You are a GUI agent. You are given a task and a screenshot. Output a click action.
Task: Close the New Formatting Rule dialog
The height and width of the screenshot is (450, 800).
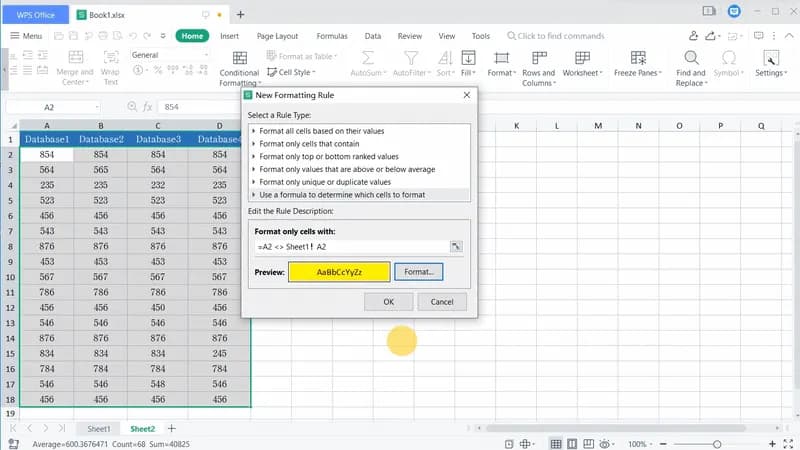pos(467,95)
